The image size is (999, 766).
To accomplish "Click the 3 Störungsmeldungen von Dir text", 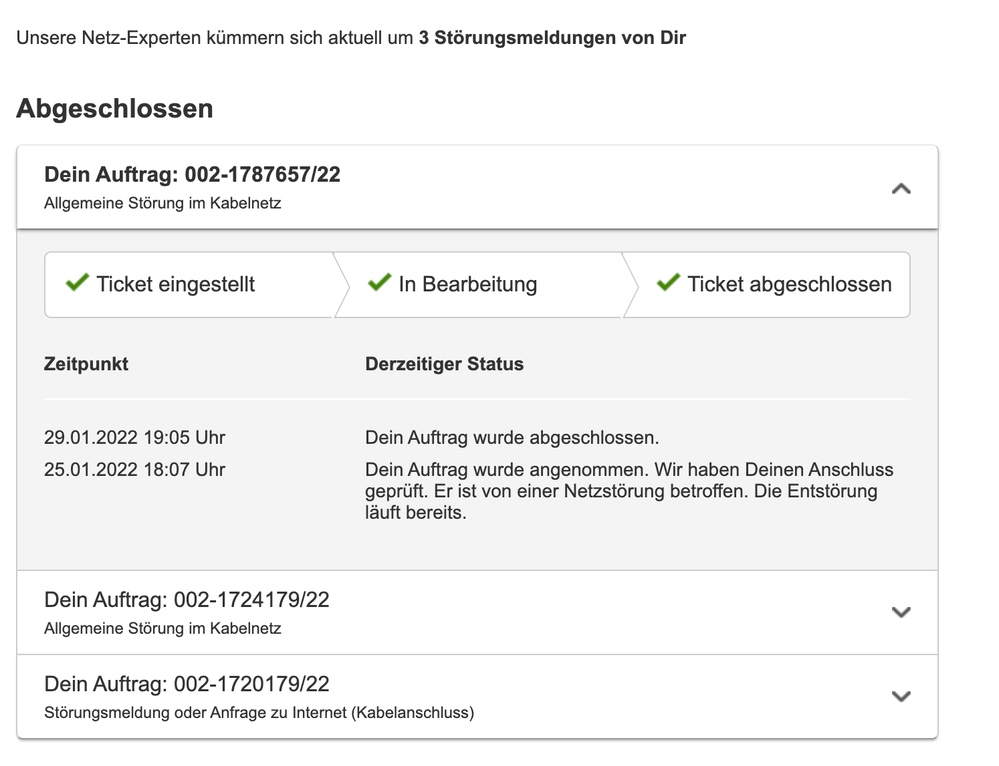I will point(552,40).
